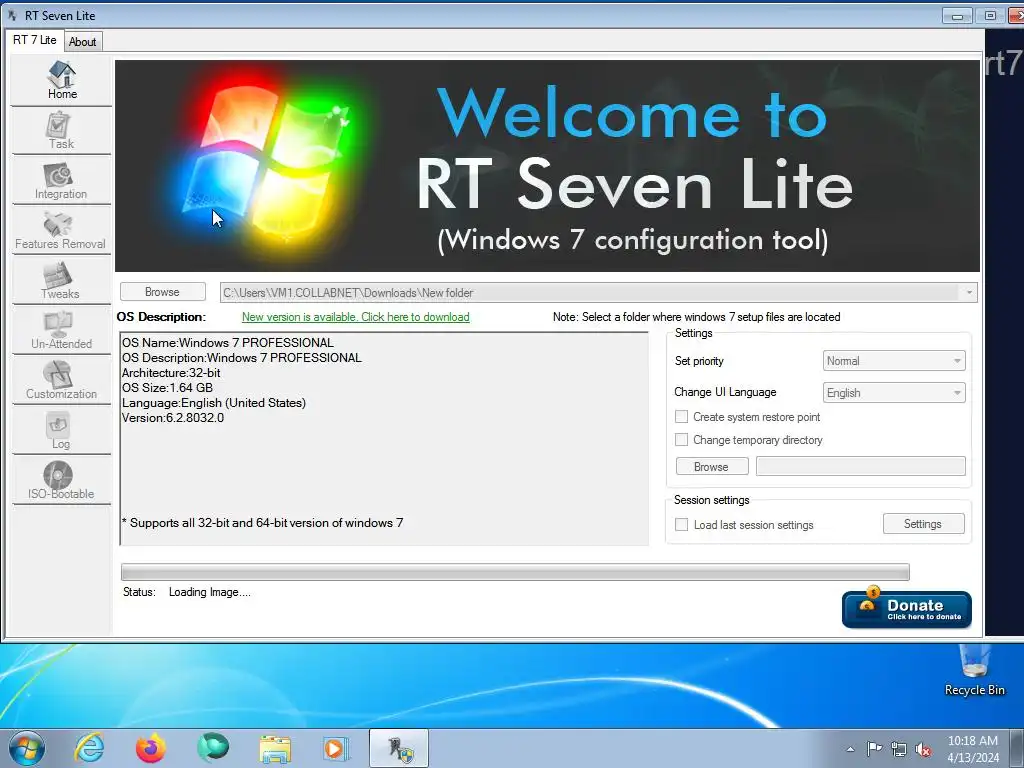Click the OS Name:Windows 7 PROFESSIONAL line
1024x768 pixels.
[227, 343]
